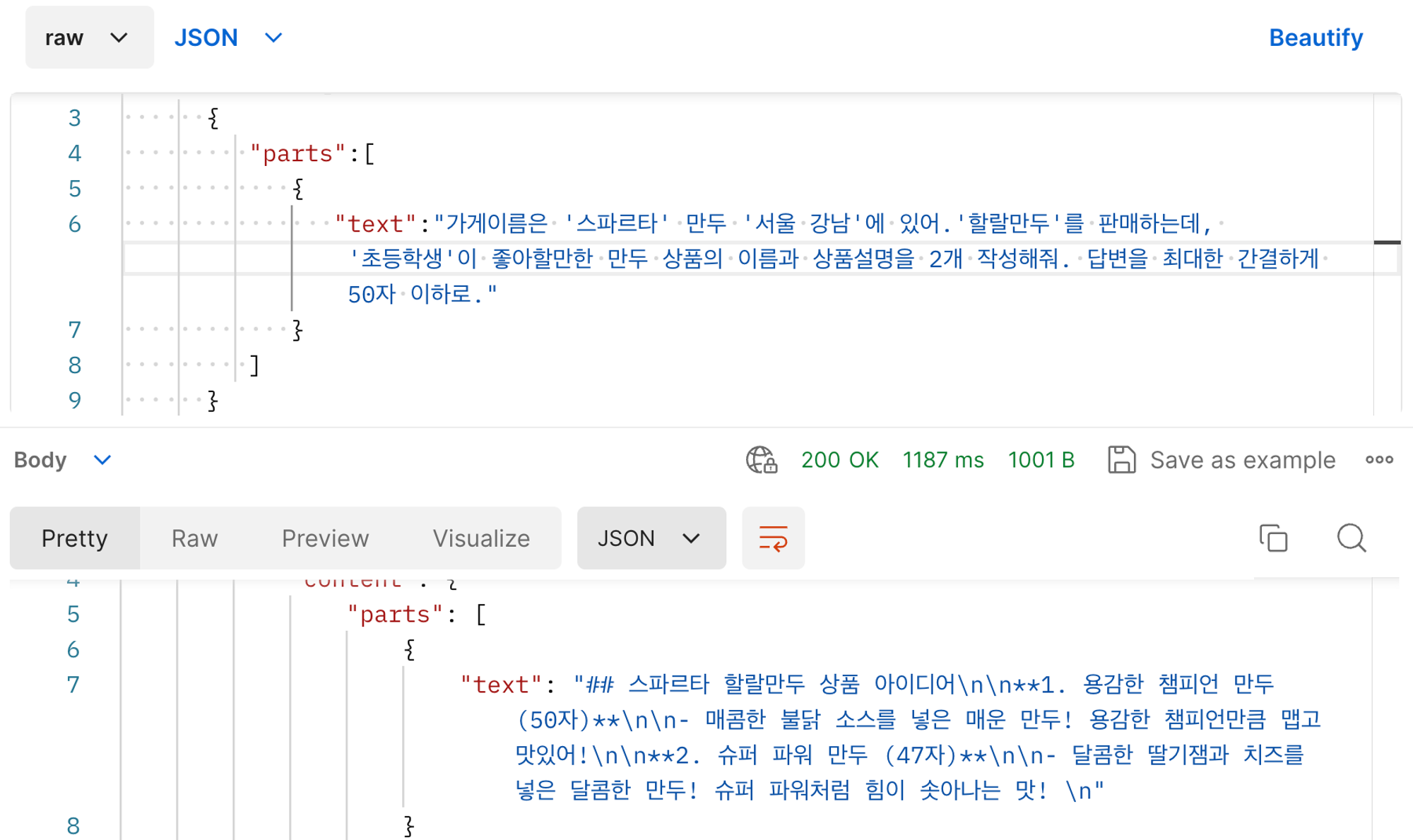
Task: Click the network globe lock icon
Action: point(762,460)
